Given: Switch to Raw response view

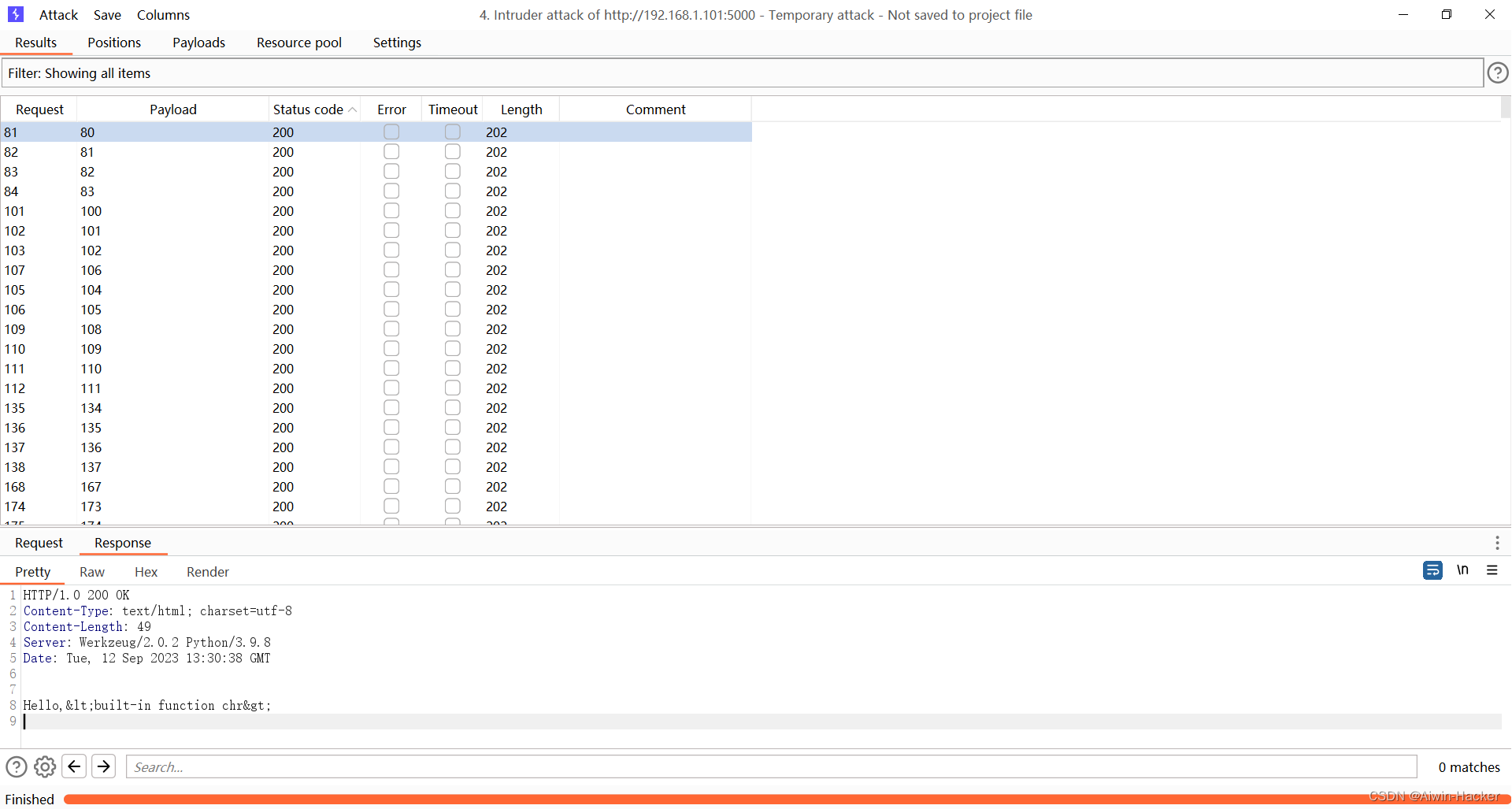Looking at the screenshot, I should (x=92, y=572).
